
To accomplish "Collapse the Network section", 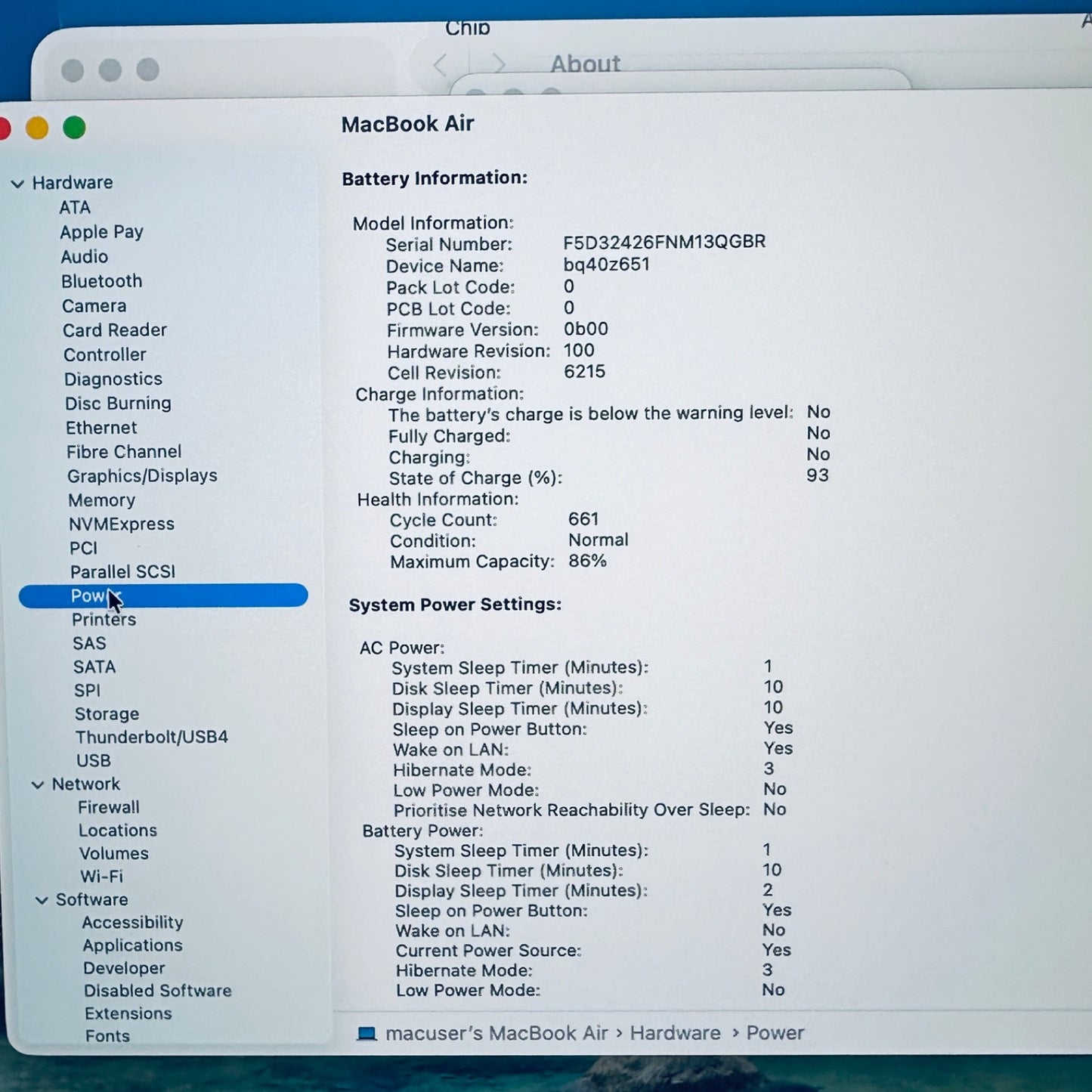I will [x=38, y=784].
